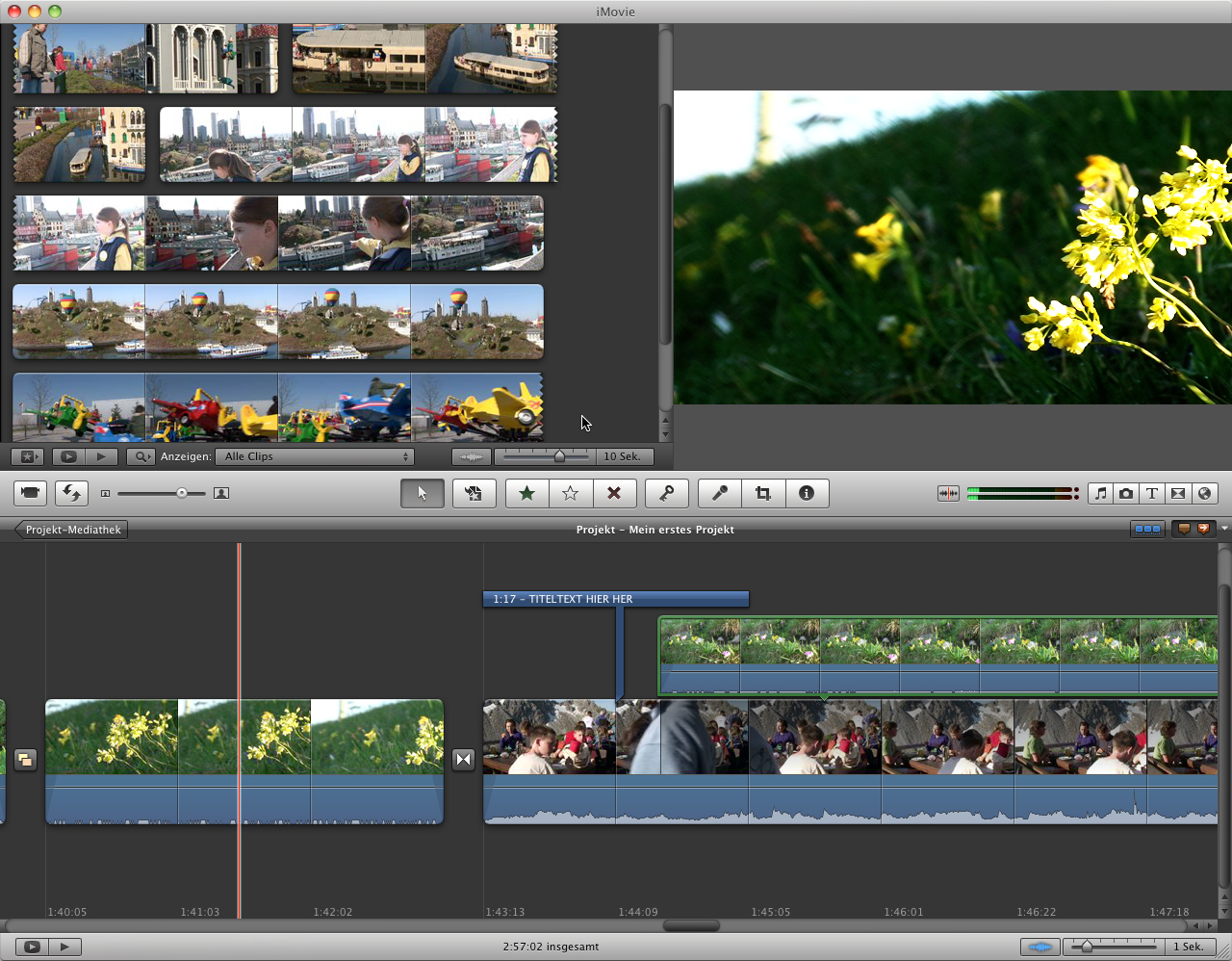The width and height of the screenshot is (1232, 961).
Task: Click the add-to-project edit tool
Action: (x=473, y=493)
